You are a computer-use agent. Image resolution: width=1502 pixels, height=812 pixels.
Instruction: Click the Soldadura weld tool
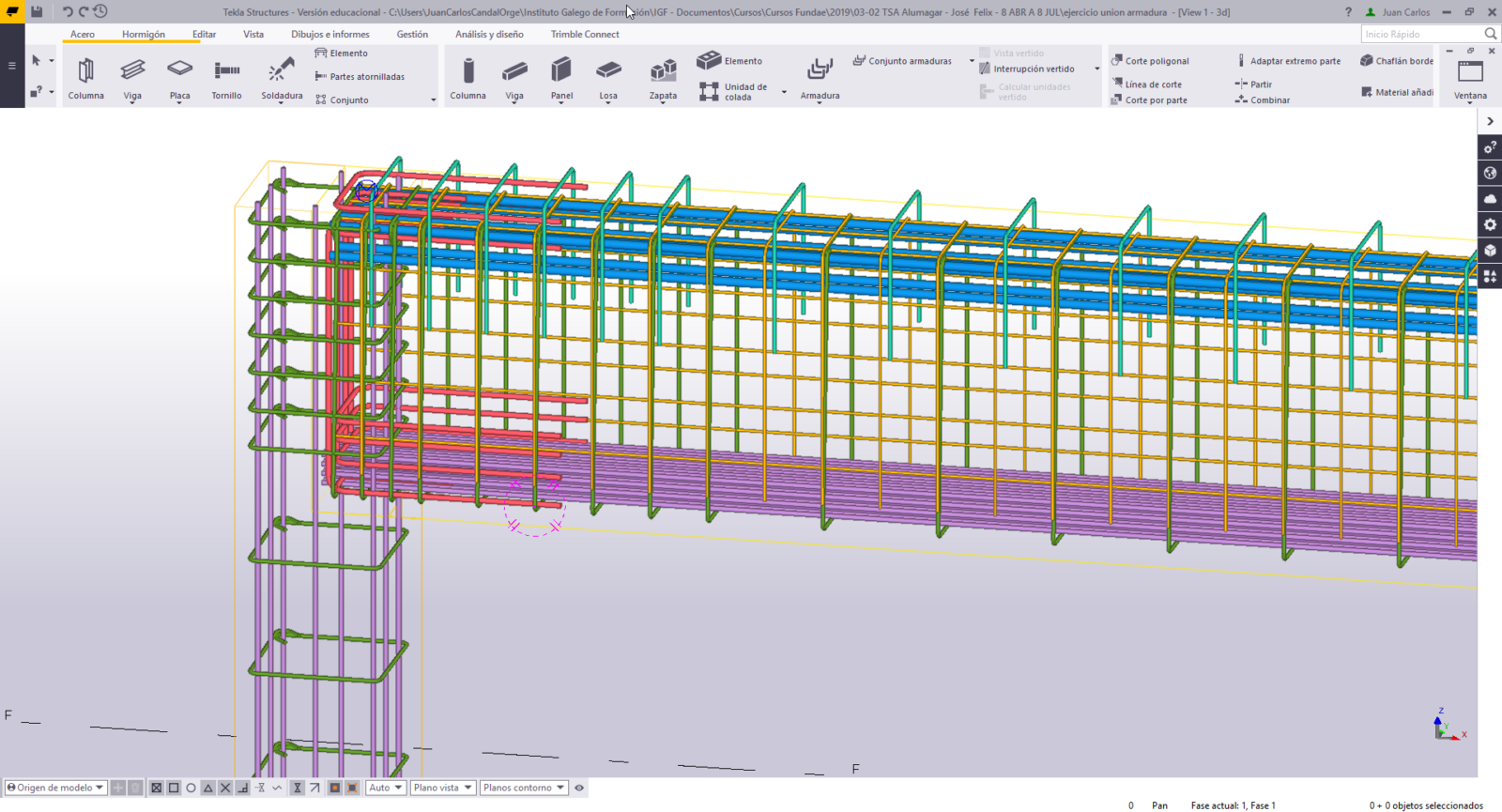282,73
